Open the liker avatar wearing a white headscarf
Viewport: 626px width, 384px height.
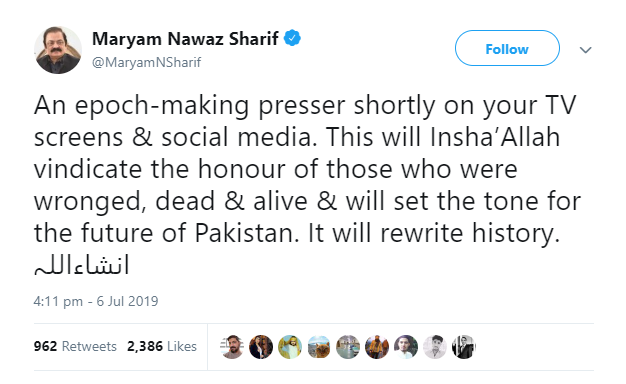pos(290,346)
